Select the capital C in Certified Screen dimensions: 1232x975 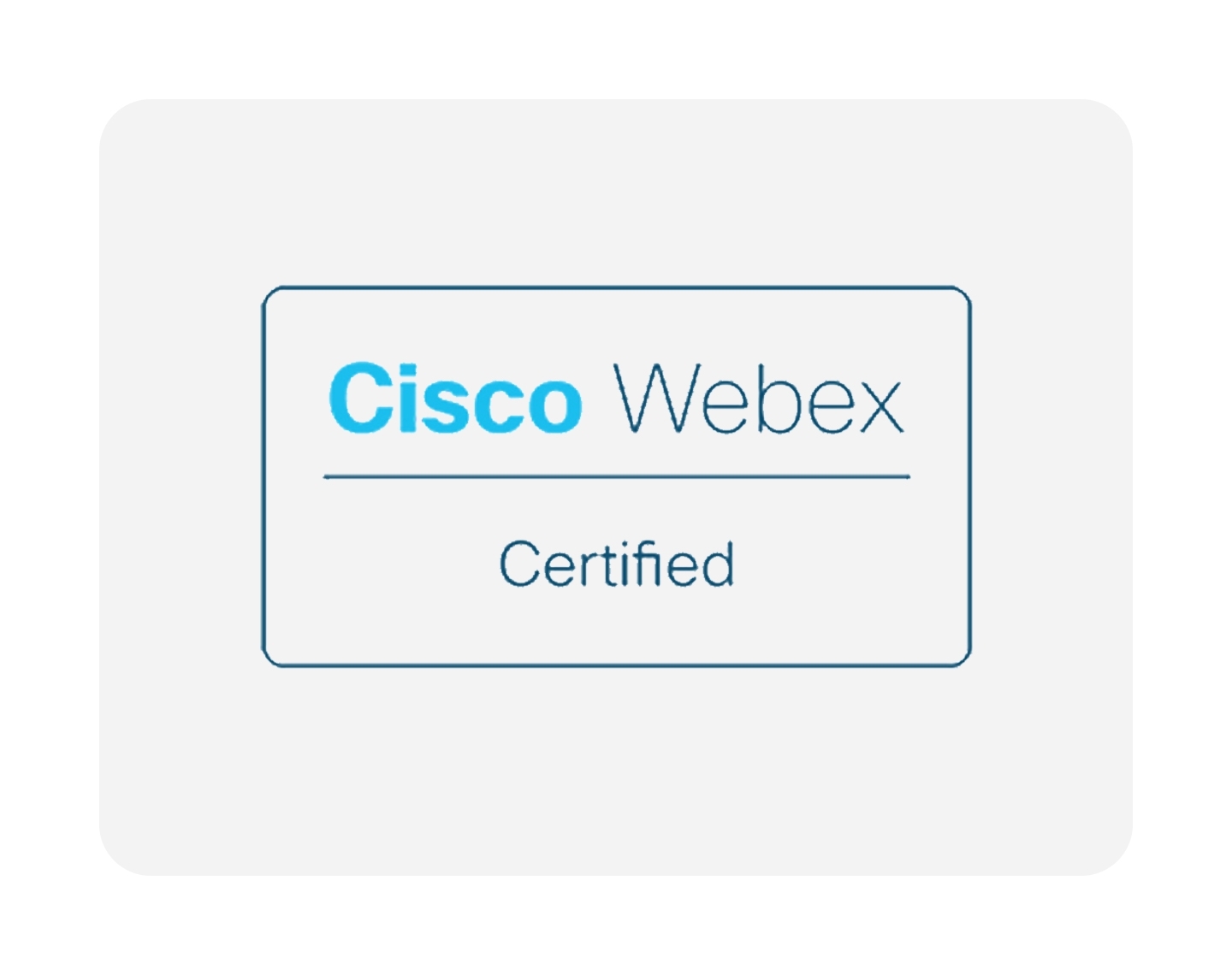click(x=519, y=564)
